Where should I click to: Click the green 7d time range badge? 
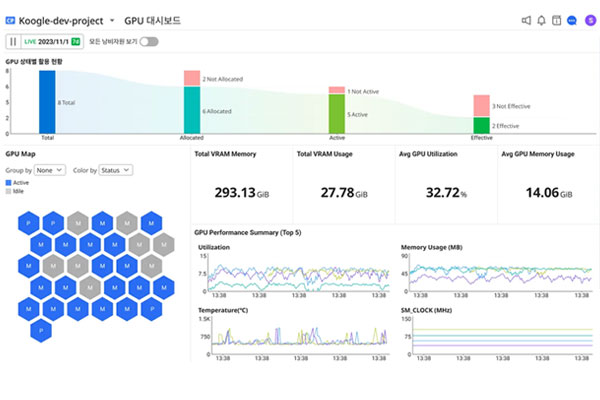(74, 41)
